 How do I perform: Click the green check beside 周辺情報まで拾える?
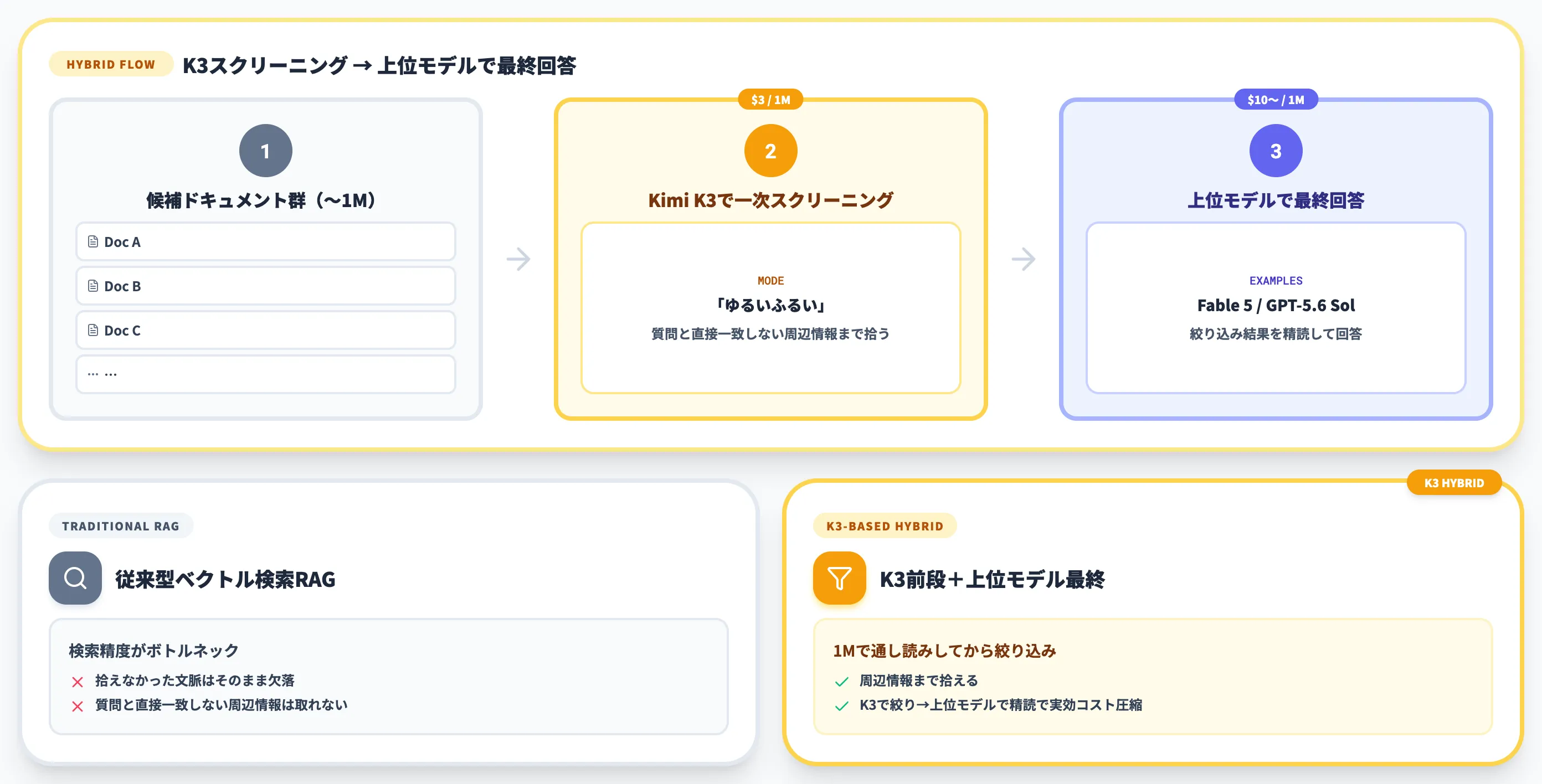841,682
